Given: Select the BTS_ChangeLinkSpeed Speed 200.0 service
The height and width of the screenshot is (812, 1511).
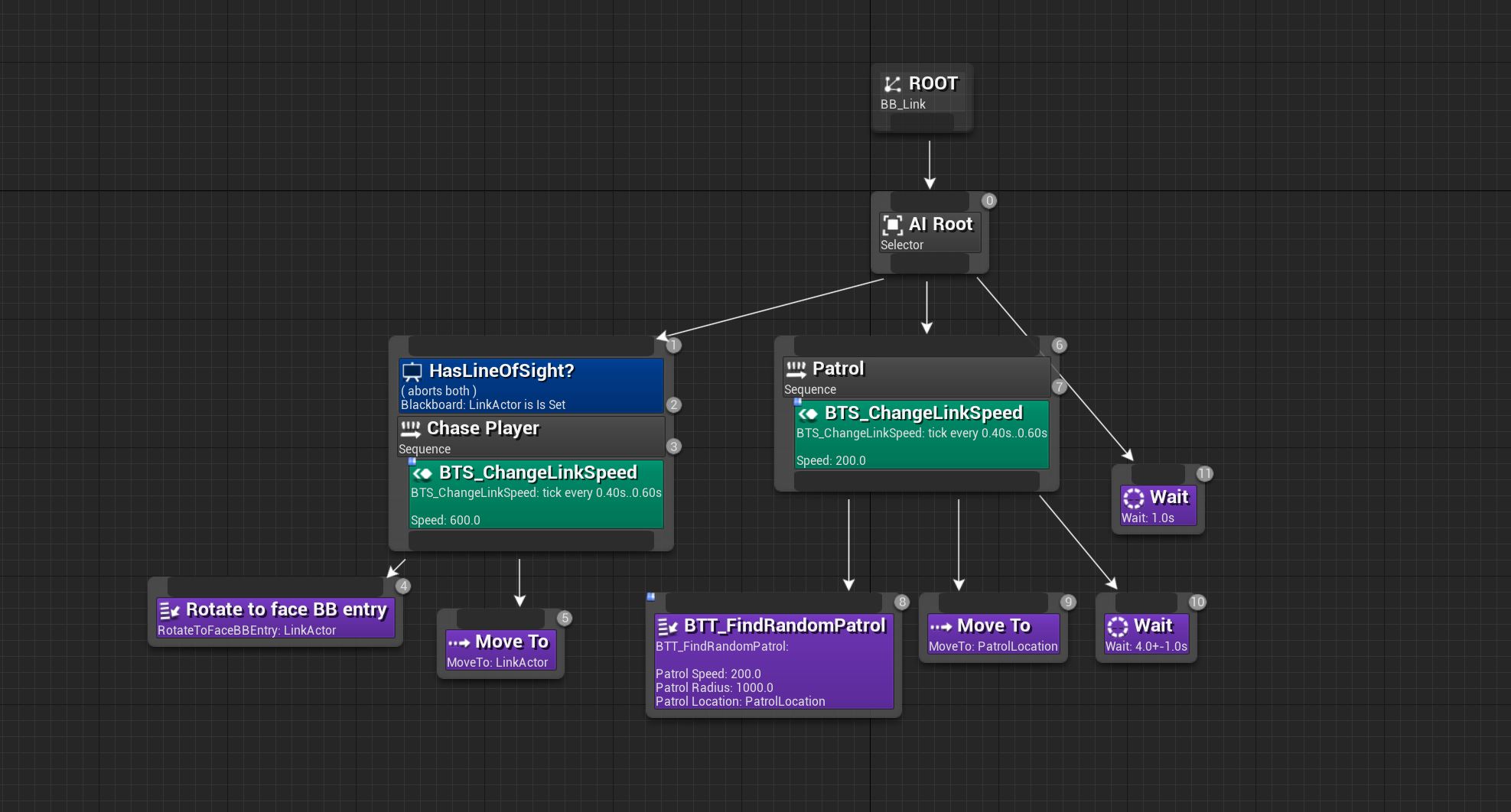Looking at the screenshot, I should point(922,435).
